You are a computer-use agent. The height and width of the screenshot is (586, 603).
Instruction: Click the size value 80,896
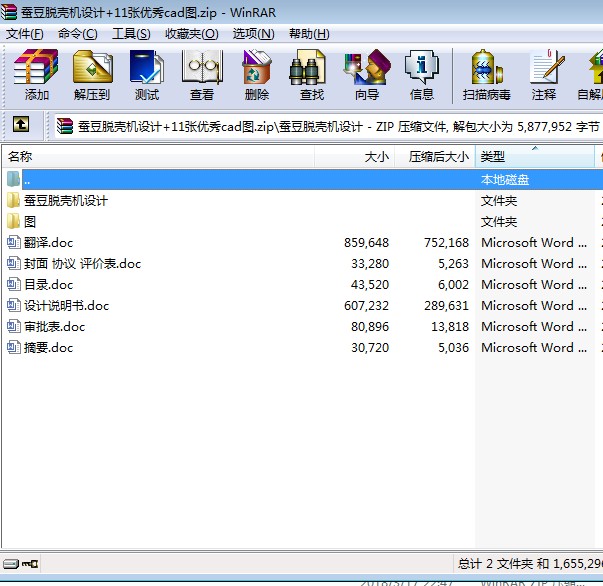370,327
